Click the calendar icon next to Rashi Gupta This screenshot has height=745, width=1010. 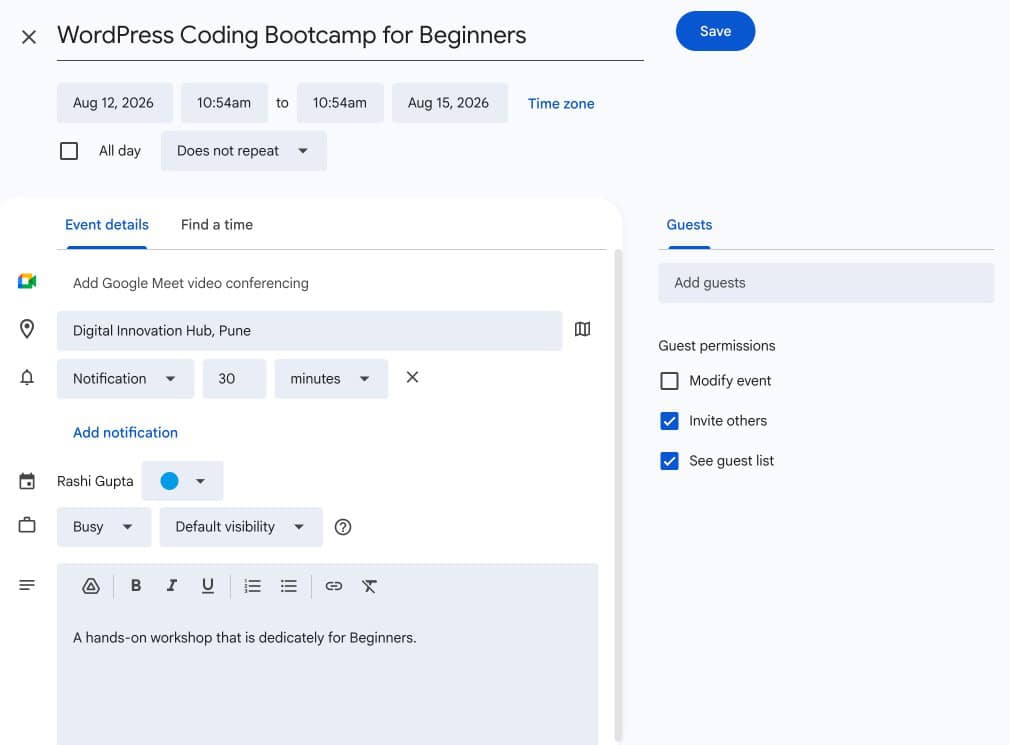click(x=27, y=481)
